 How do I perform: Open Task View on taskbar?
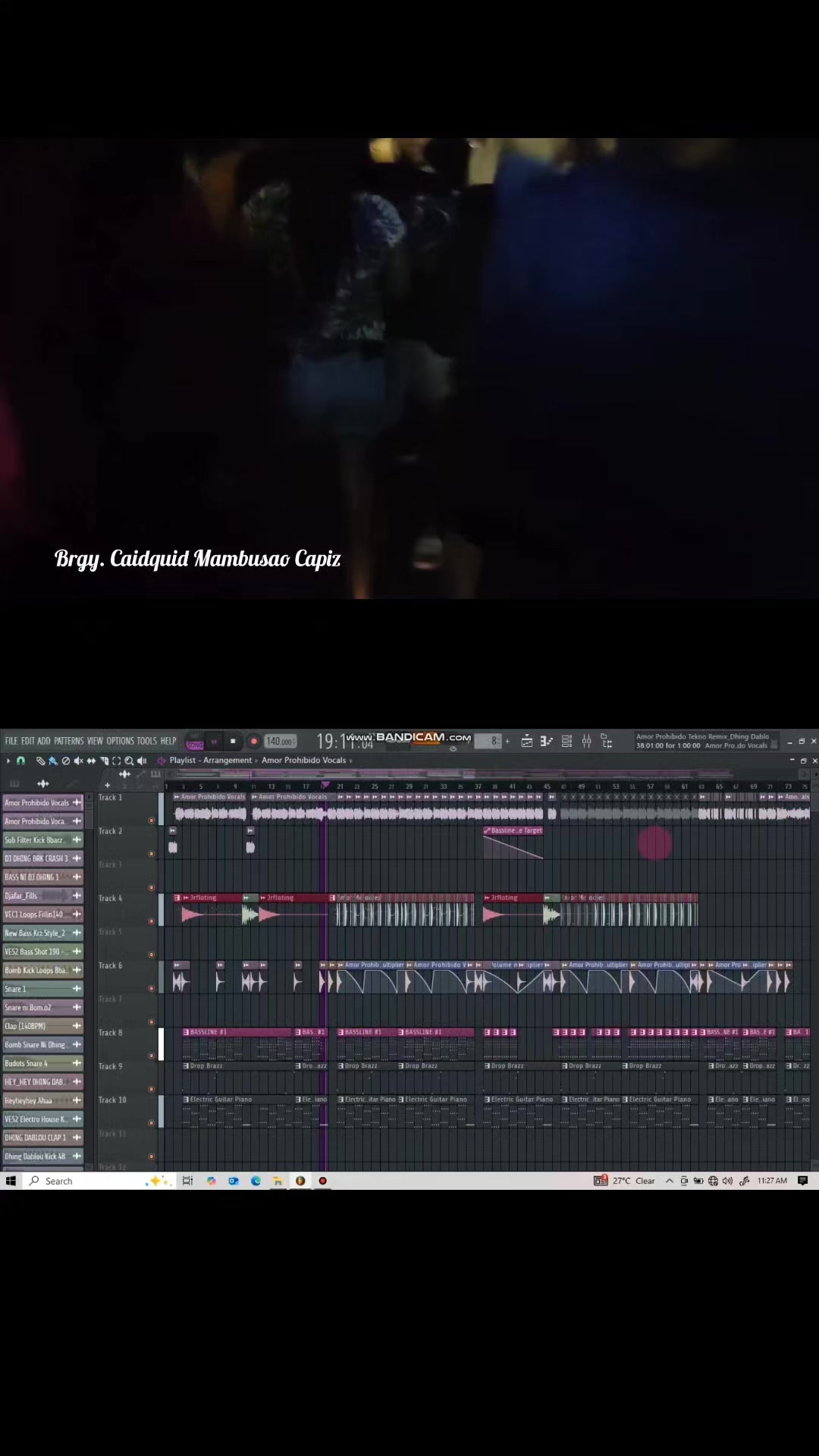pyautogui.click(x=187, y=1181)
